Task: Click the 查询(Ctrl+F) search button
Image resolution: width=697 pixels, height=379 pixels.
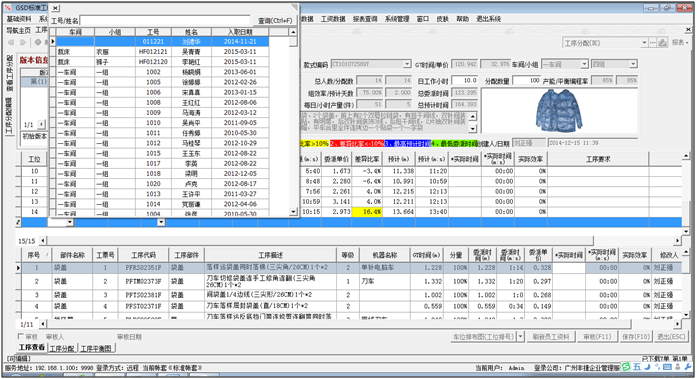Action: coord(275,20)
